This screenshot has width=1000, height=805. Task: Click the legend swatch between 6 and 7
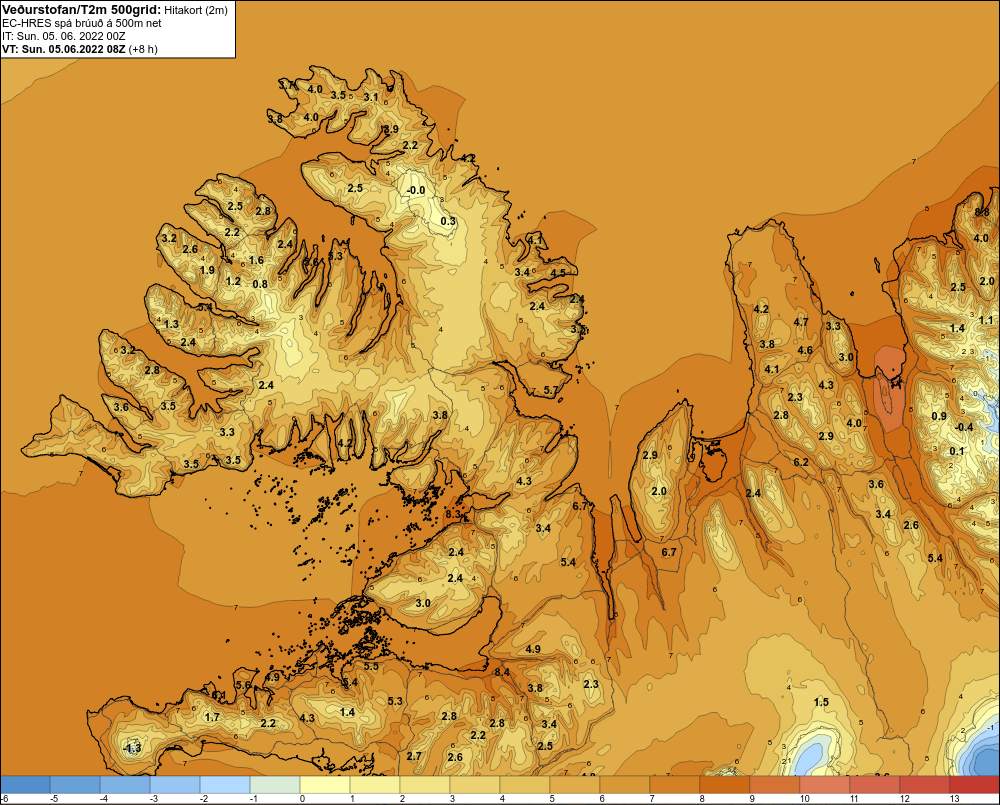625,784
